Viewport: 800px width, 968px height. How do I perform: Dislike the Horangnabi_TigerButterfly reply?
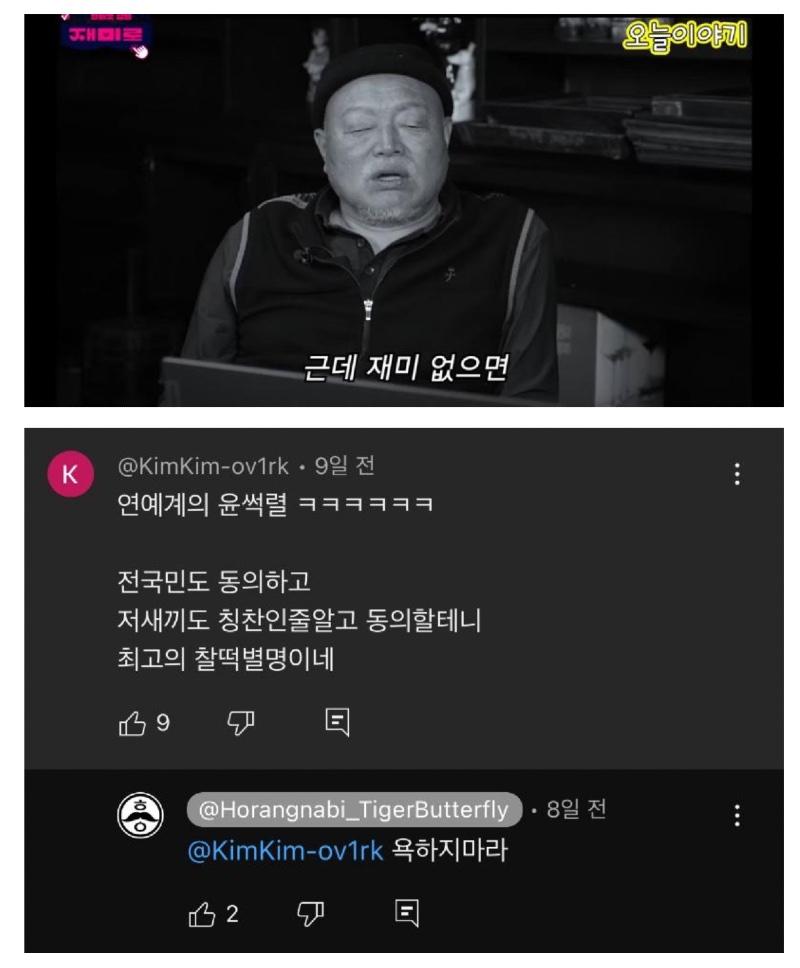[x=310, y=914]
